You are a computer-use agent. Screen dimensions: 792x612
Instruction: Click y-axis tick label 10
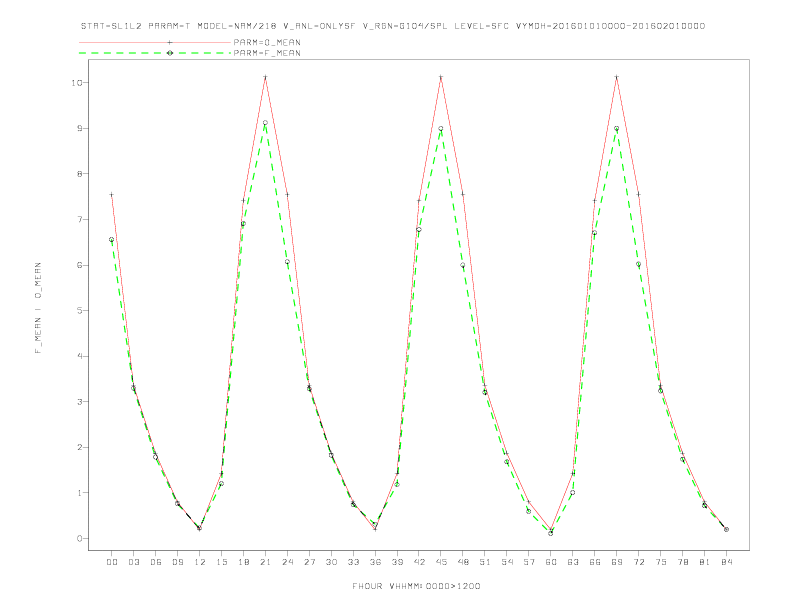click(76, 82)
